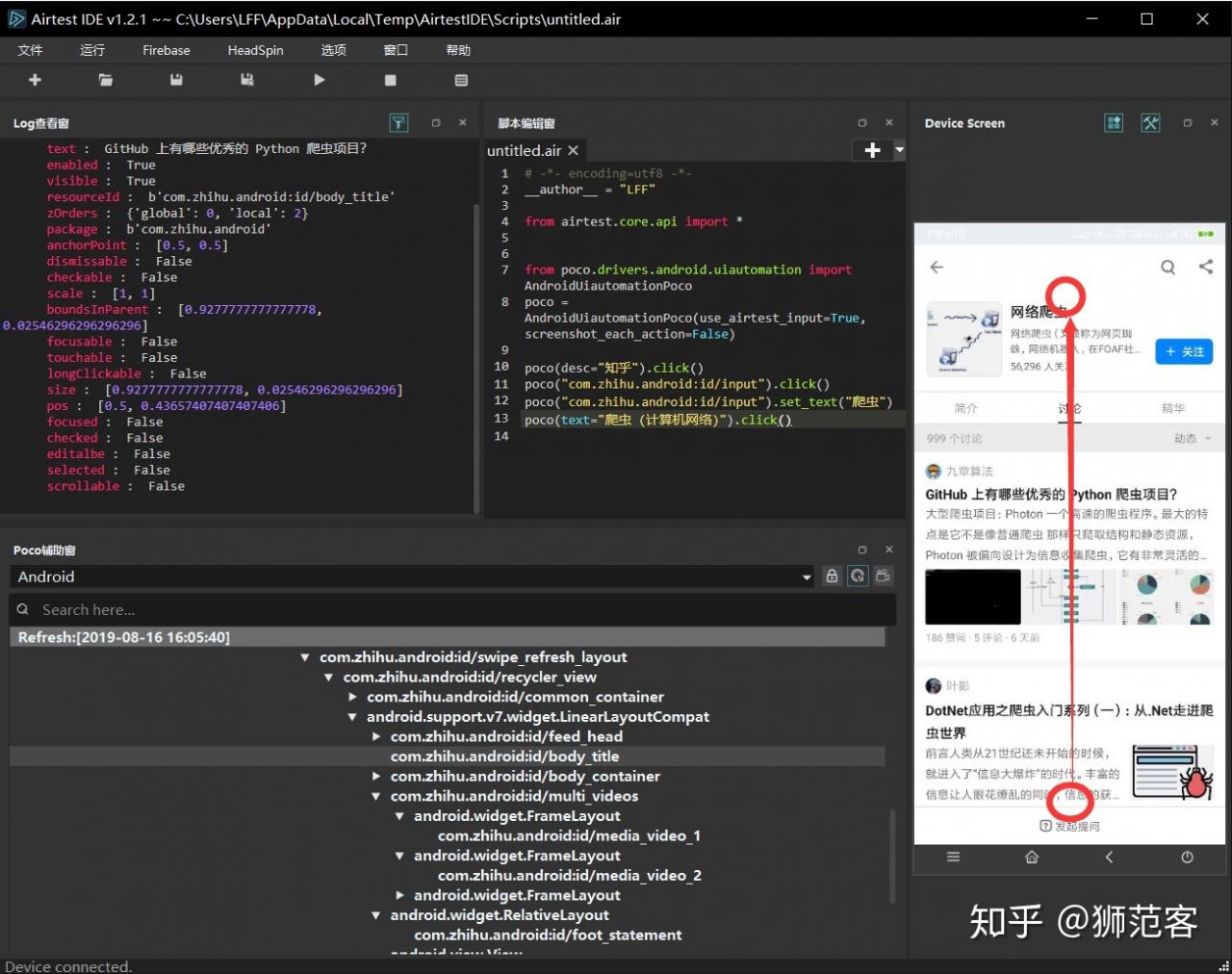
Task: Select the body_title tree item
Action: click(x=504, y=756)
